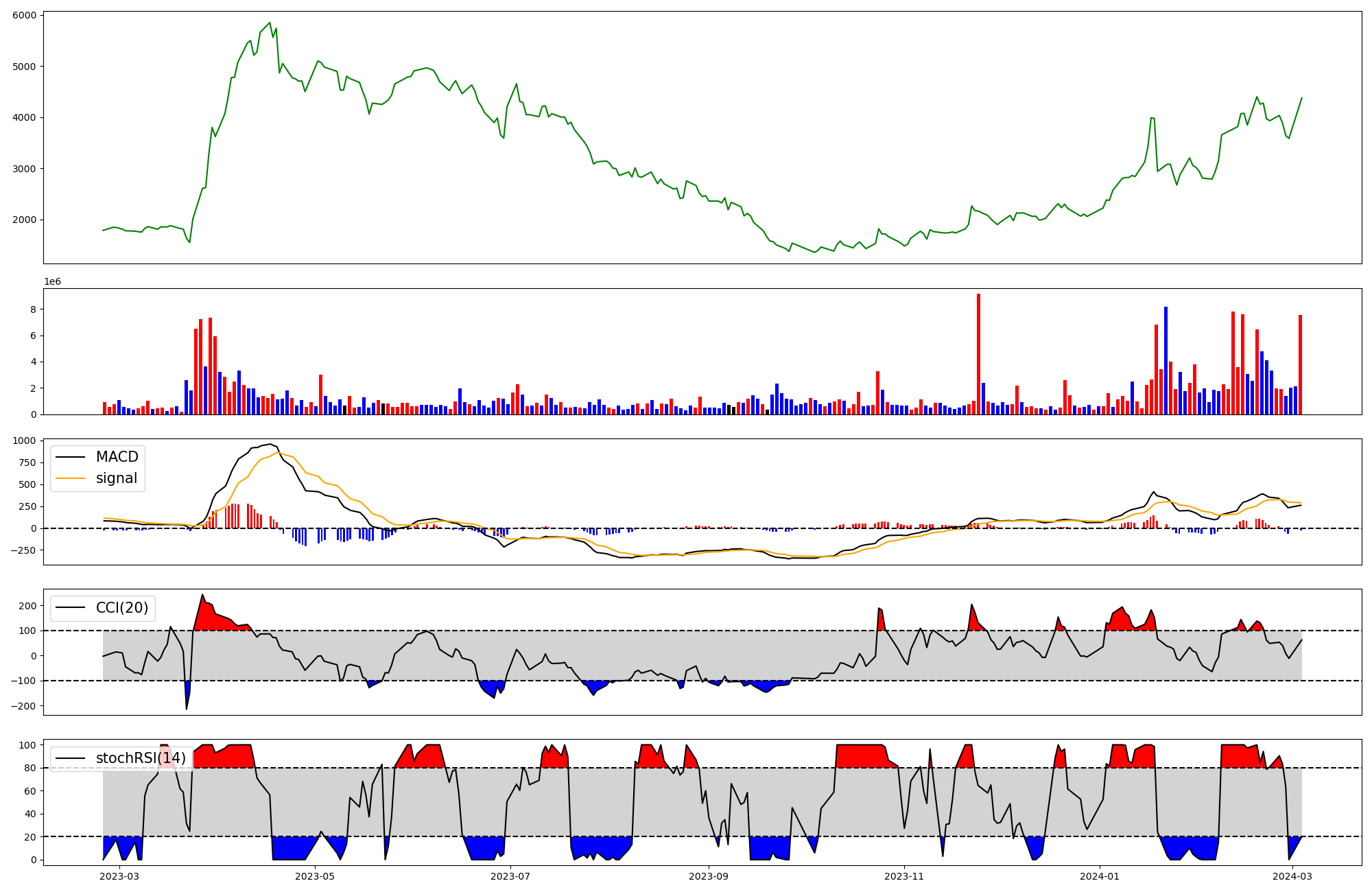
Task: Click the -200 tick on CCI axis
Action: tap(23, 706)
